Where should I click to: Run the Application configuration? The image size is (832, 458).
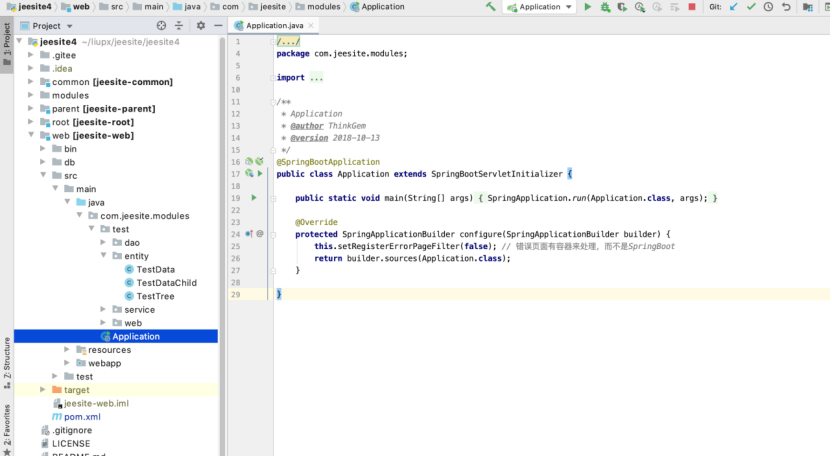[x=587, y=7]
